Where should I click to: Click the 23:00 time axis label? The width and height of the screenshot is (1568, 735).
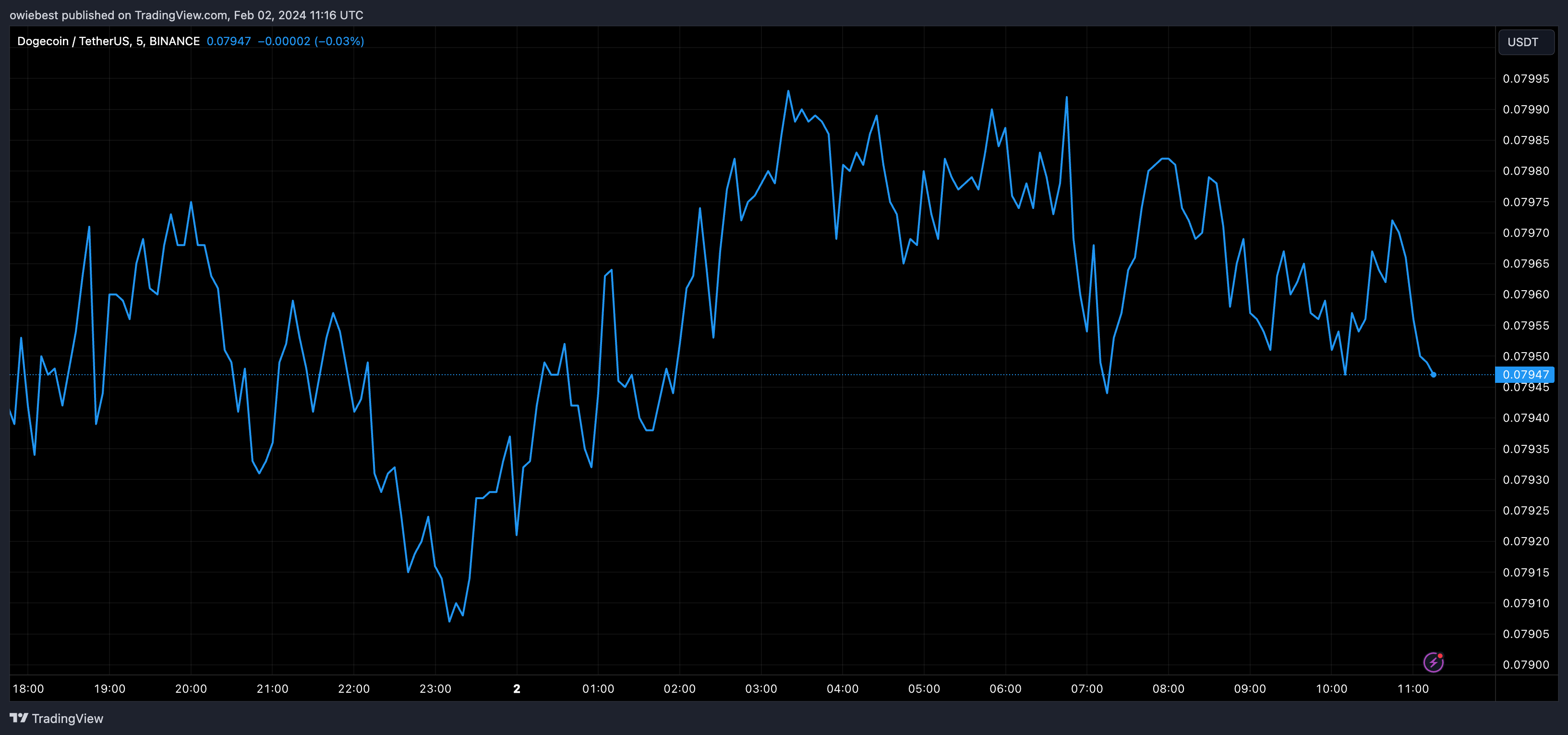click(x=436, y=689)
